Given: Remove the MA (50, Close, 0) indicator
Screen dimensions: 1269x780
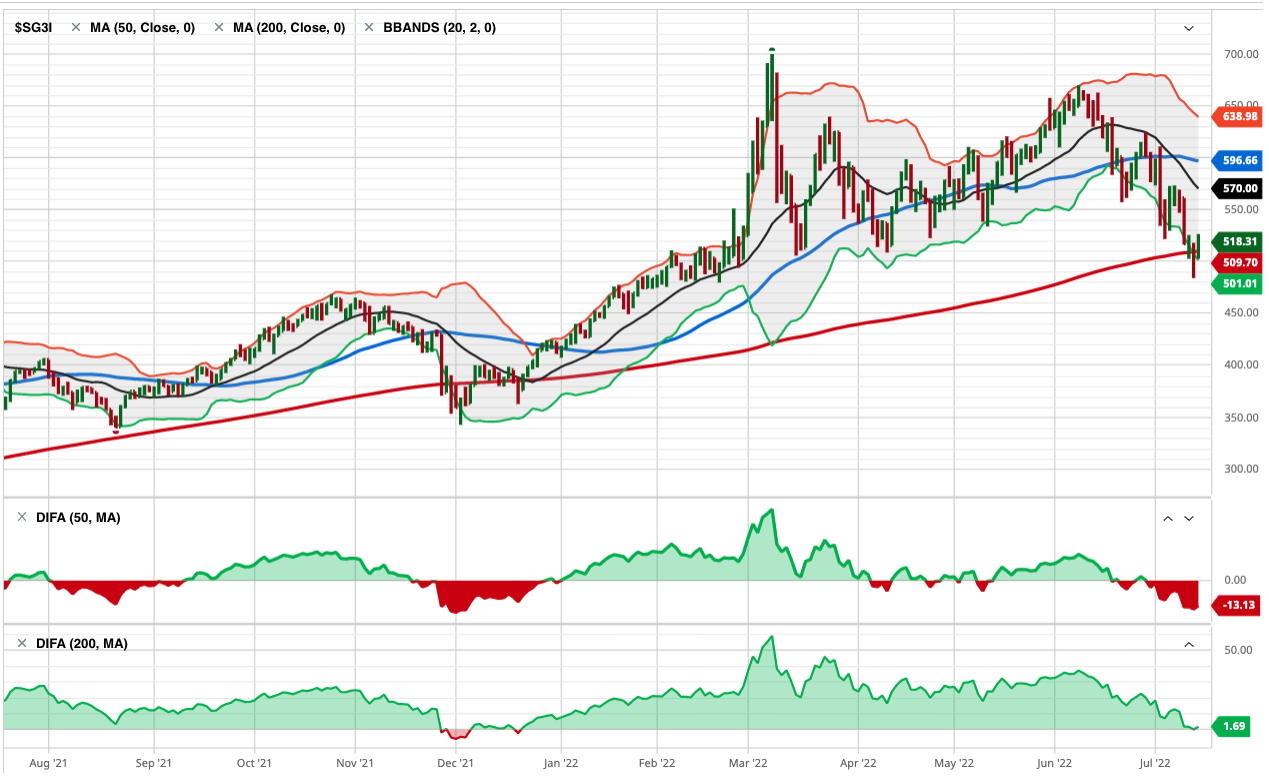Looking at the screenshot, I should pyautogui.click(x=76, y=28).
